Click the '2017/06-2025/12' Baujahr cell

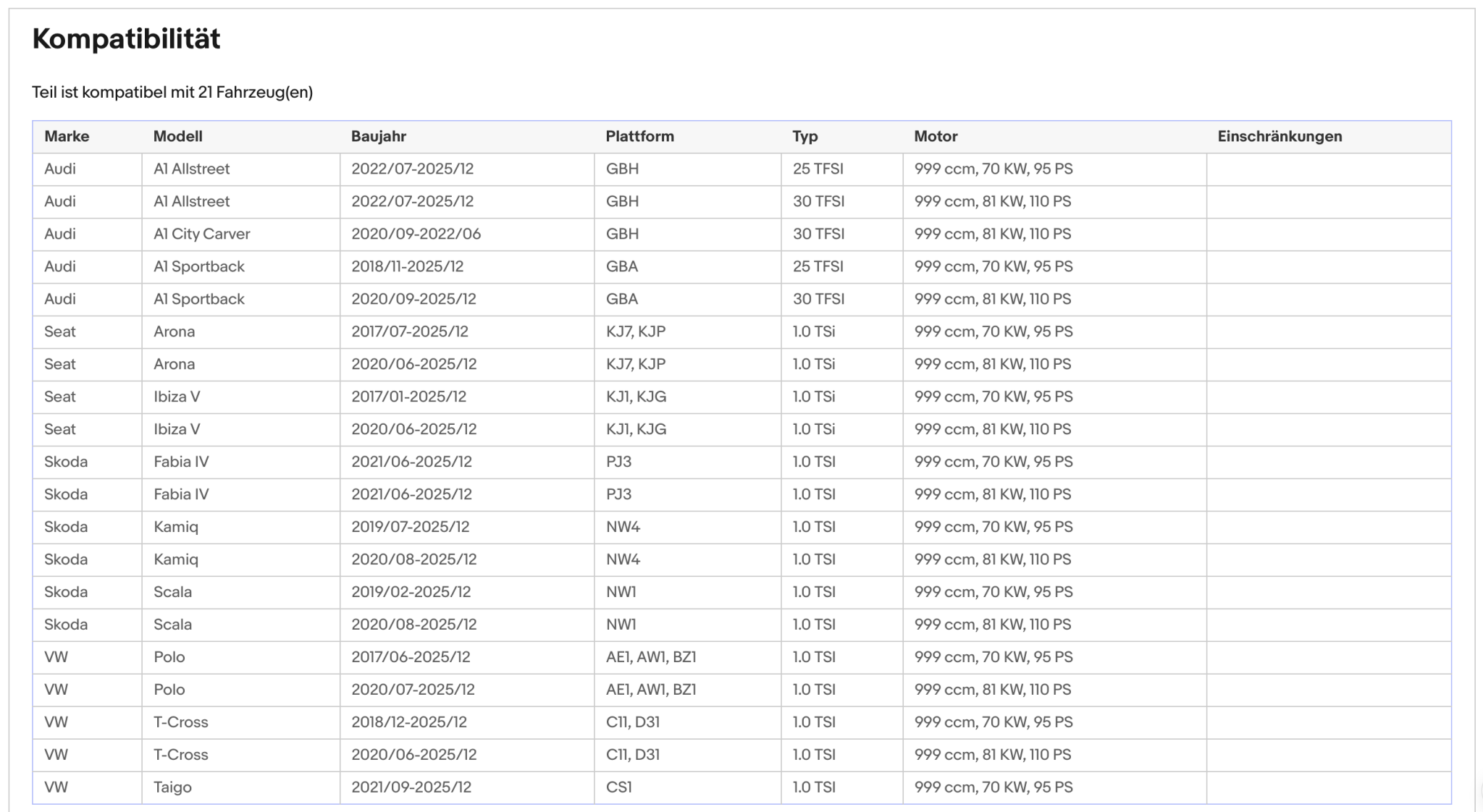point(411,657)
